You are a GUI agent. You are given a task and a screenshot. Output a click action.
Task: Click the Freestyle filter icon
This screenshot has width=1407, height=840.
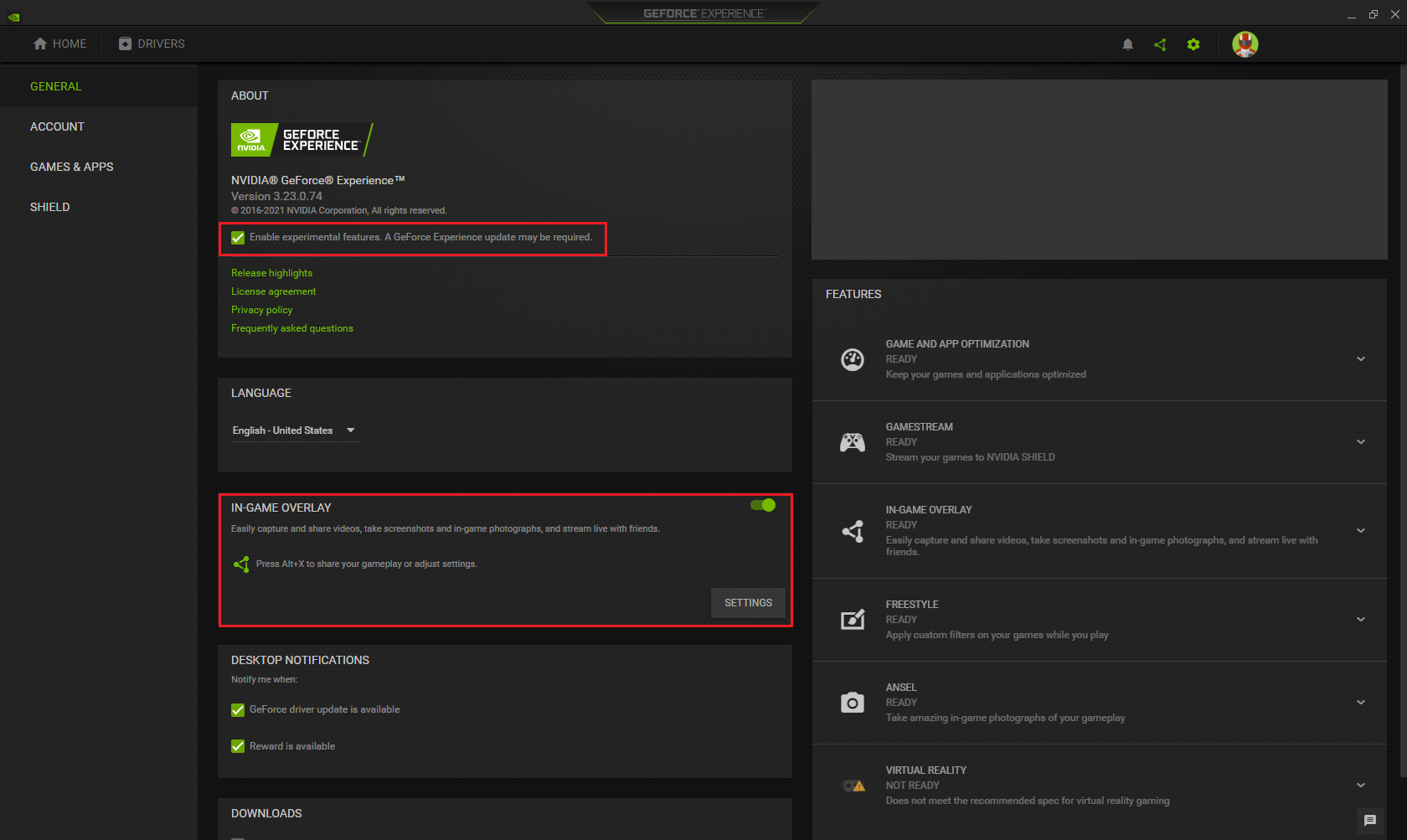(853, 620)
